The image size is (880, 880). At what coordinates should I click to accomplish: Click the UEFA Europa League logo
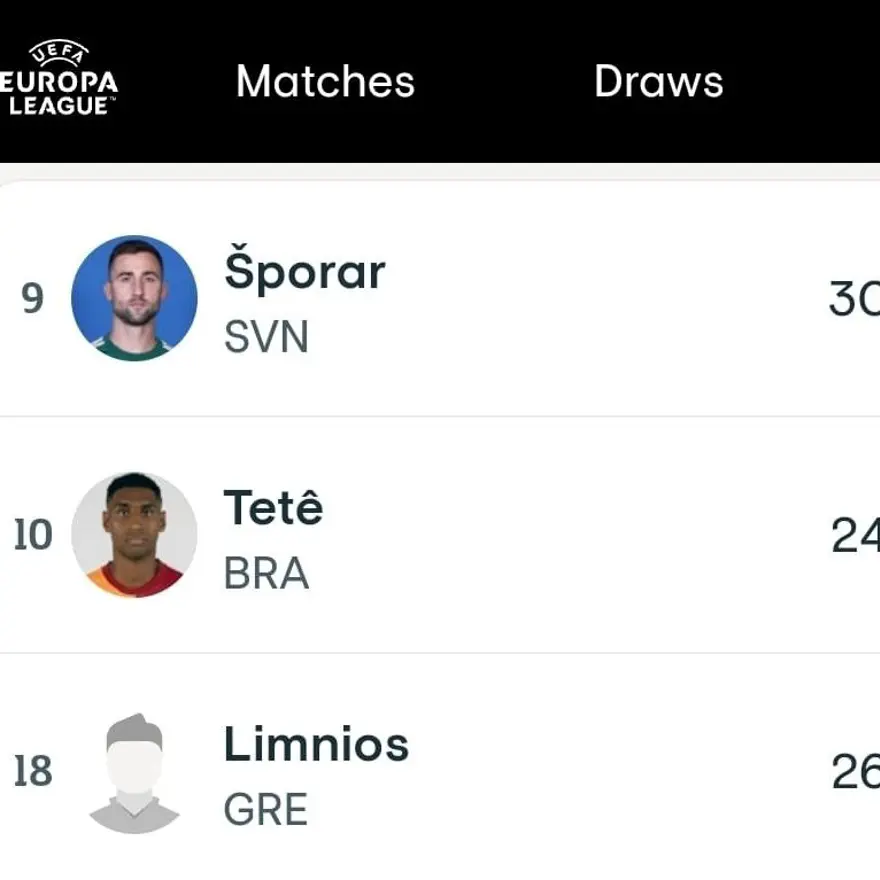point(60,78)
